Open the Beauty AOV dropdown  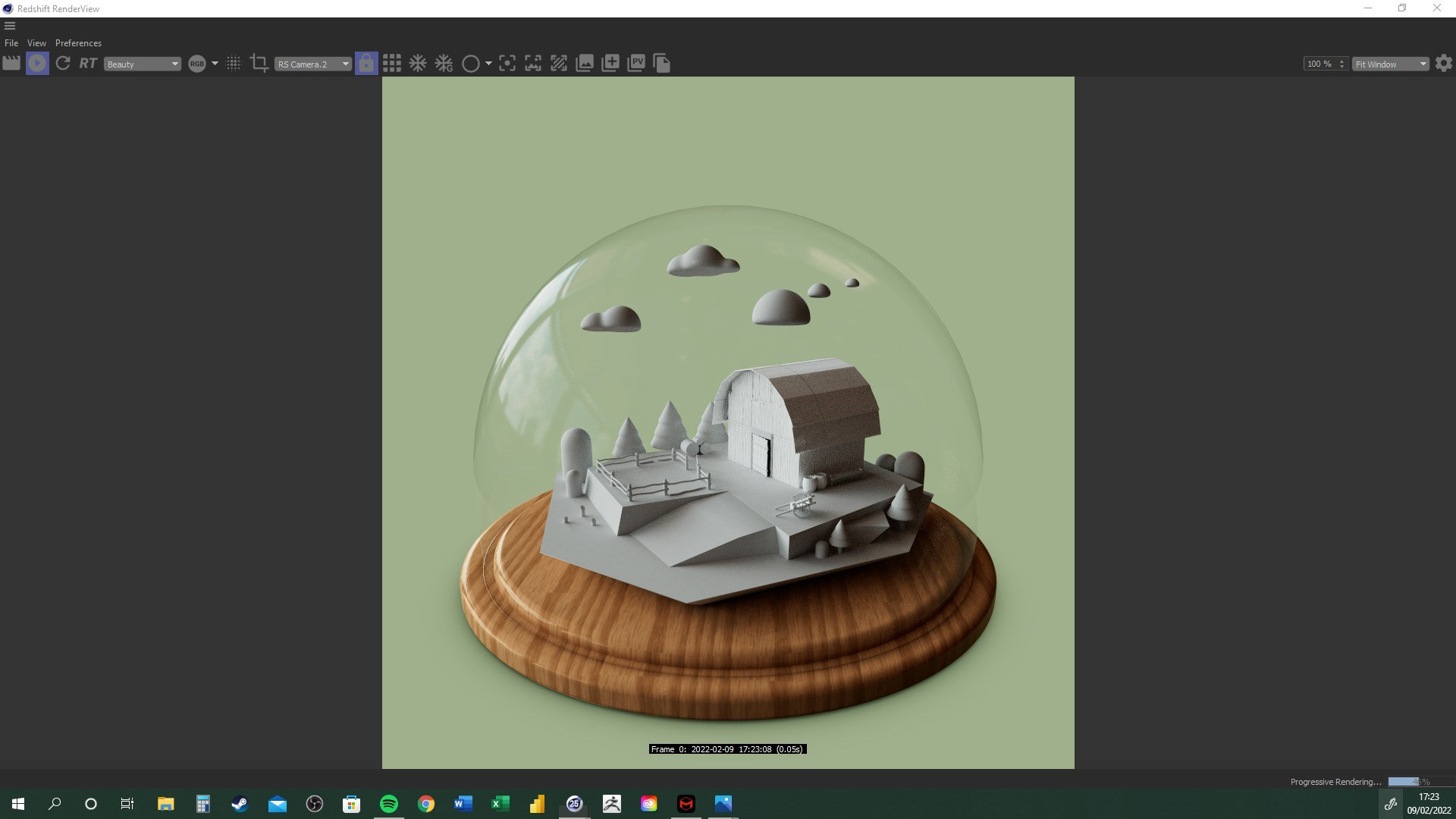pos(143,64)
